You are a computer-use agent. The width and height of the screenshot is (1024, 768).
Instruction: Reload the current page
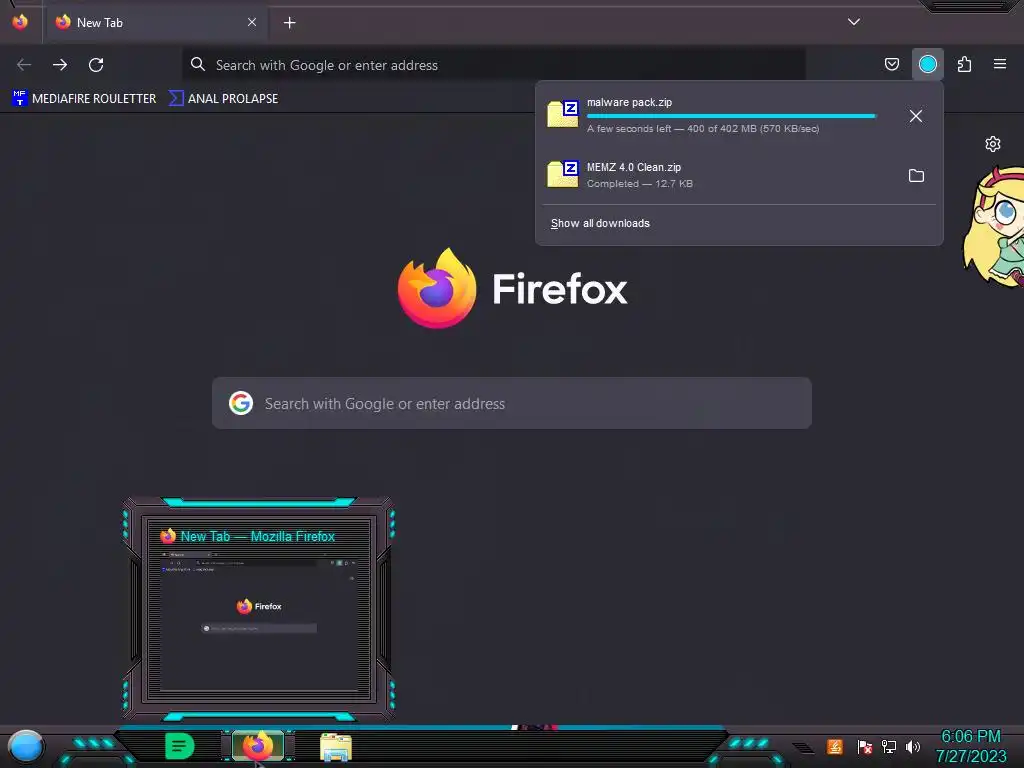tap(96, 65)
